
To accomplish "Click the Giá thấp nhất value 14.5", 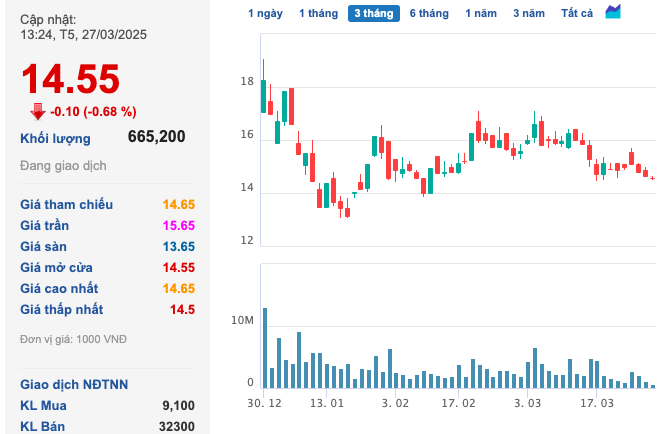I will coord(182,309).
